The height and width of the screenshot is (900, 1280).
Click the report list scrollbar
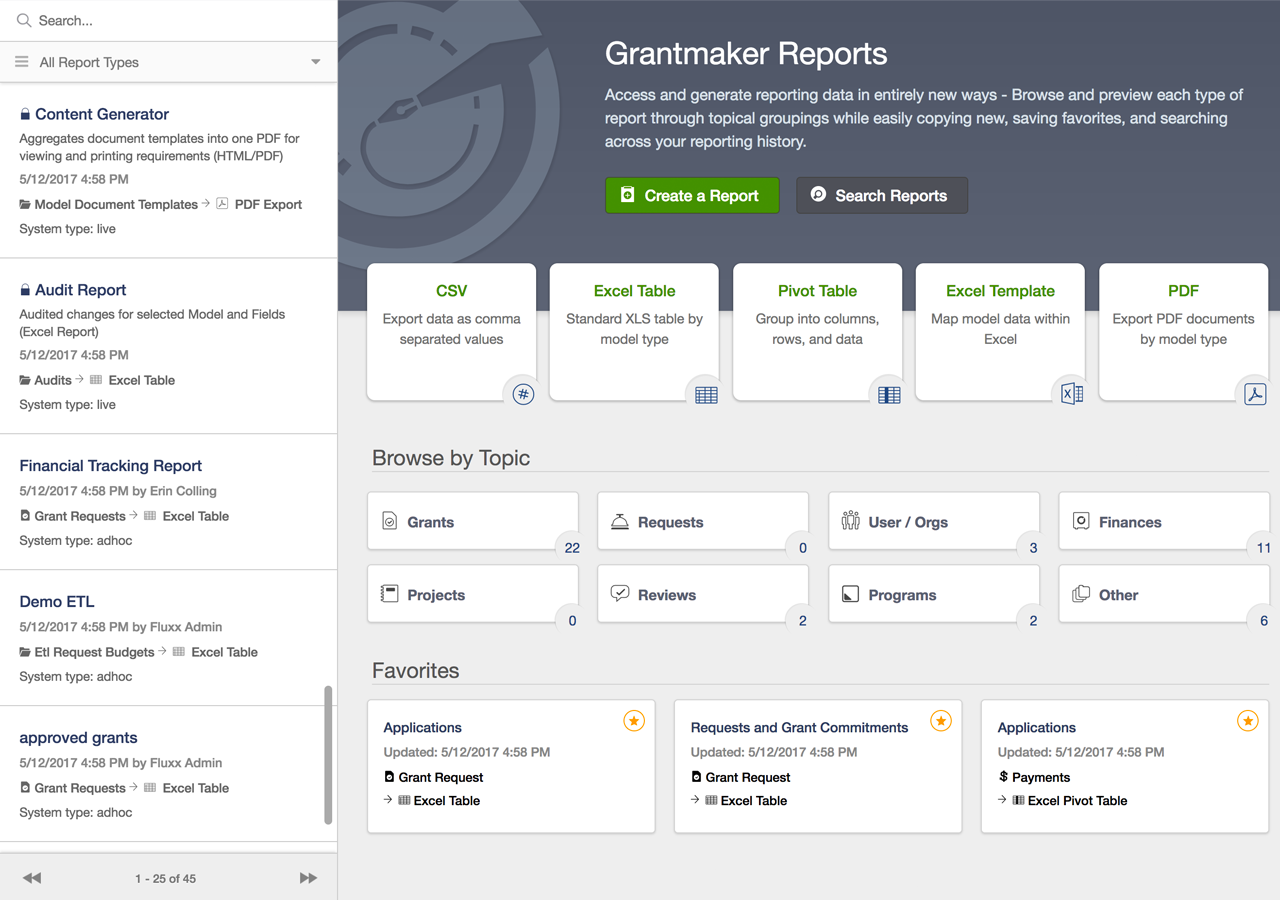click(328, 755)
